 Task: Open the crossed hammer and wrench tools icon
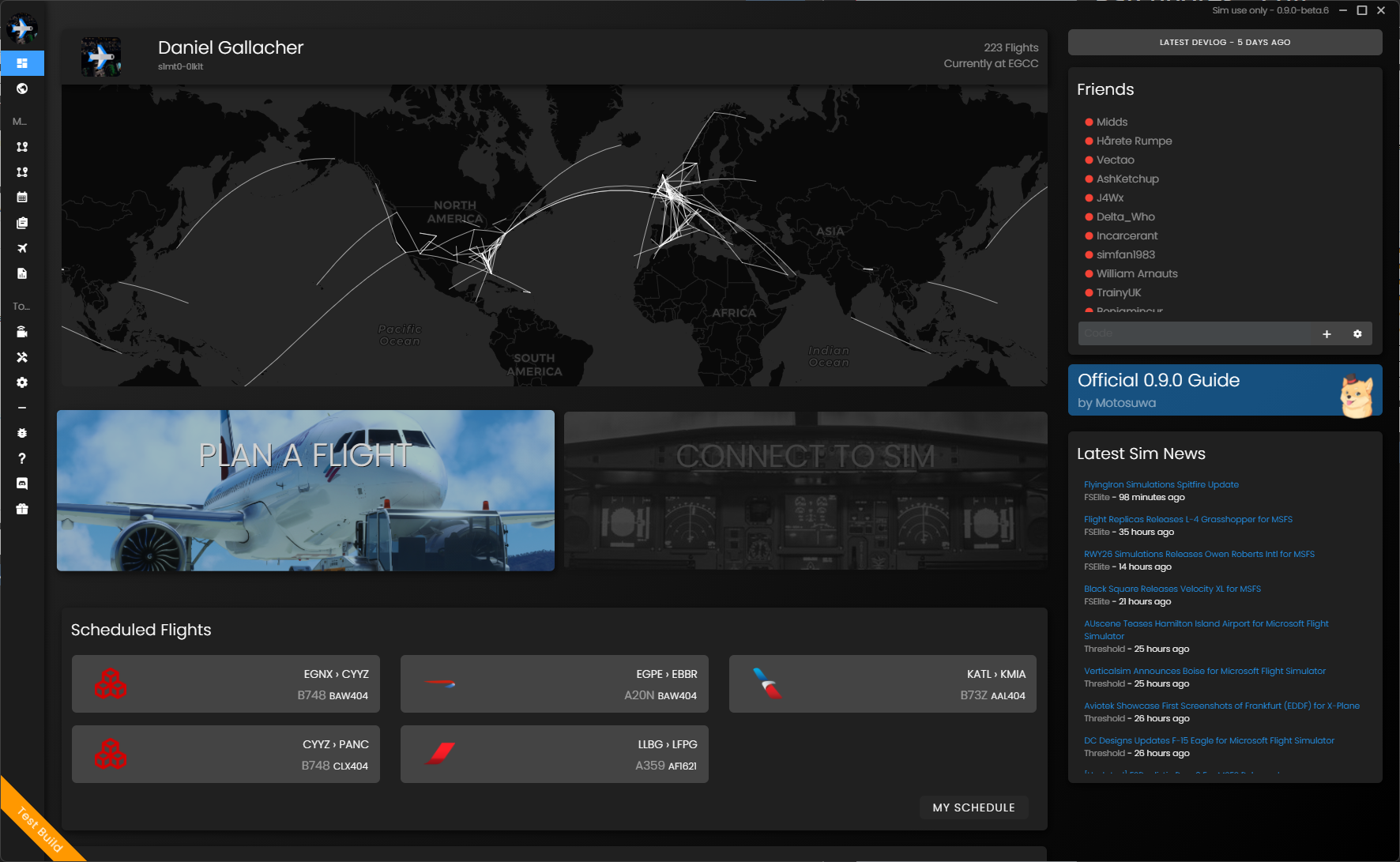tap(22, 357)
